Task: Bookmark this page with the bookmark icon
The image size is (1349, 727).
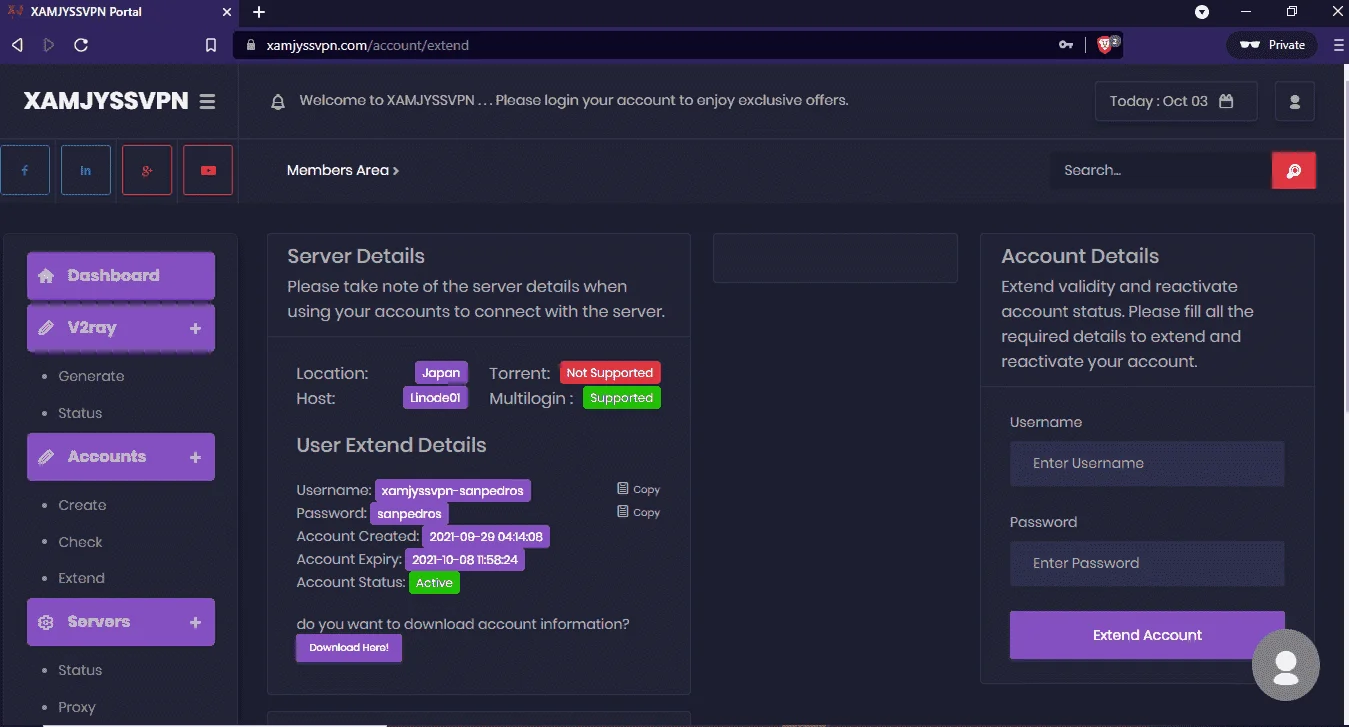Action: [211, 45]
